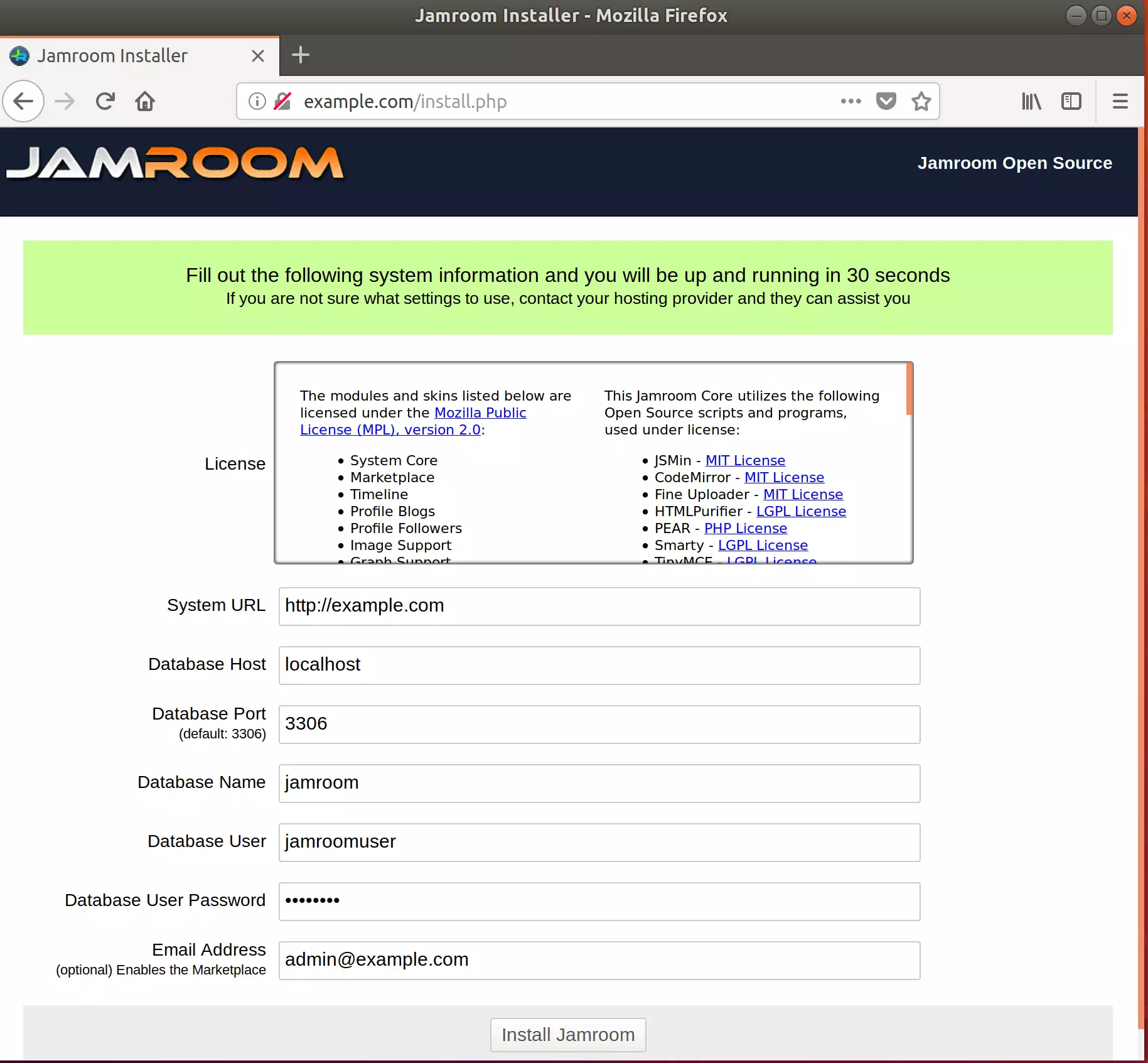The height and width of the screenshot is (1063, 1148).
Task: Focus the Database Name field
Action: point(599,784)
